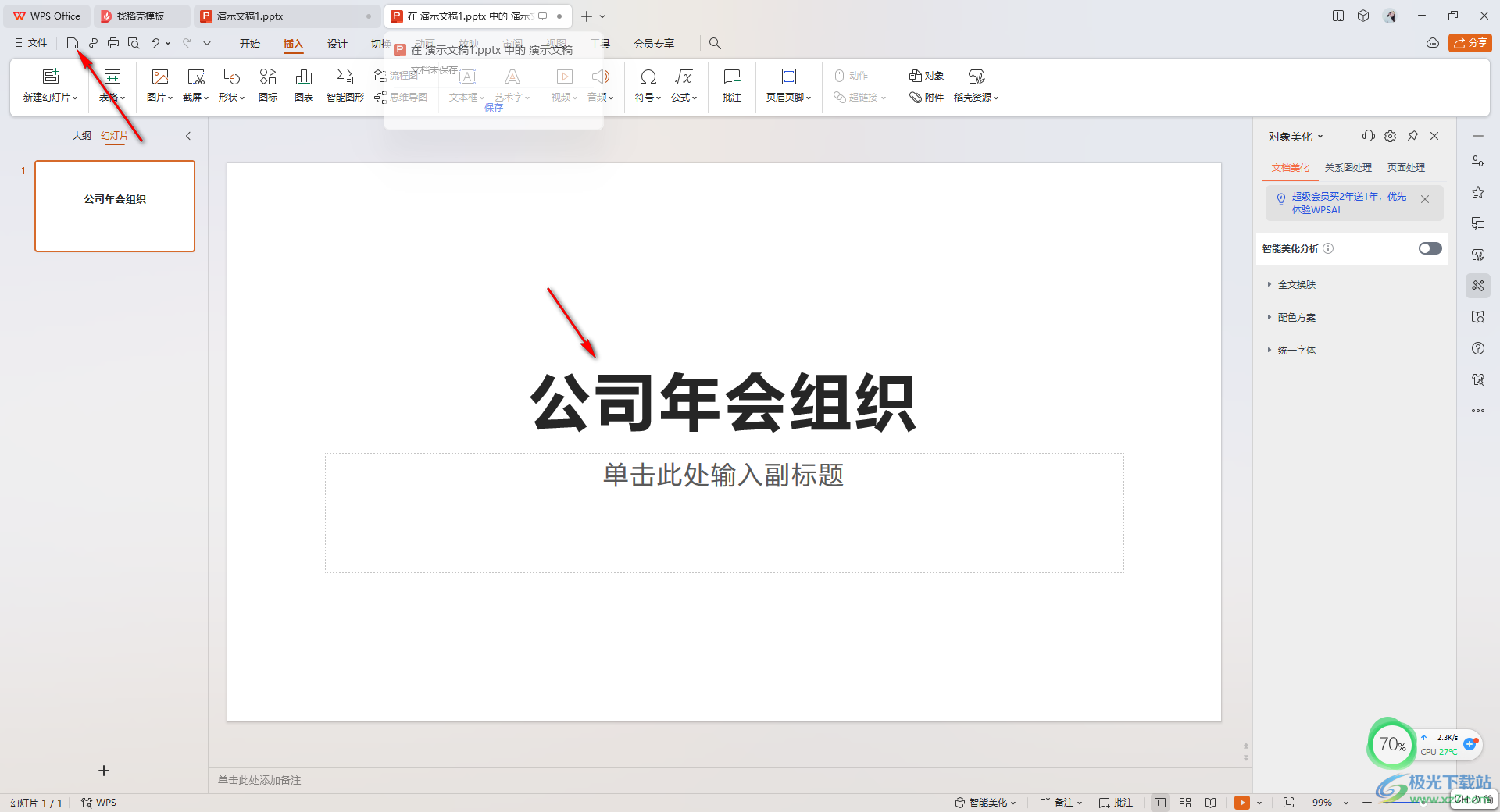
Task: Insert an Object (对象)
Action: [927, 76]
